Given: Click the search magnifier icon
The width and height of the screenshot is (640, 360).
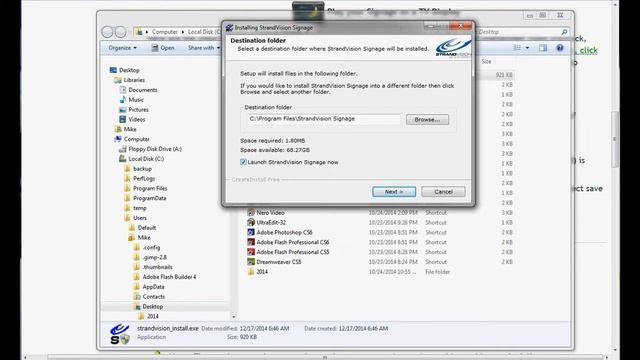Looking at the screenshot, I should point(564,32).
